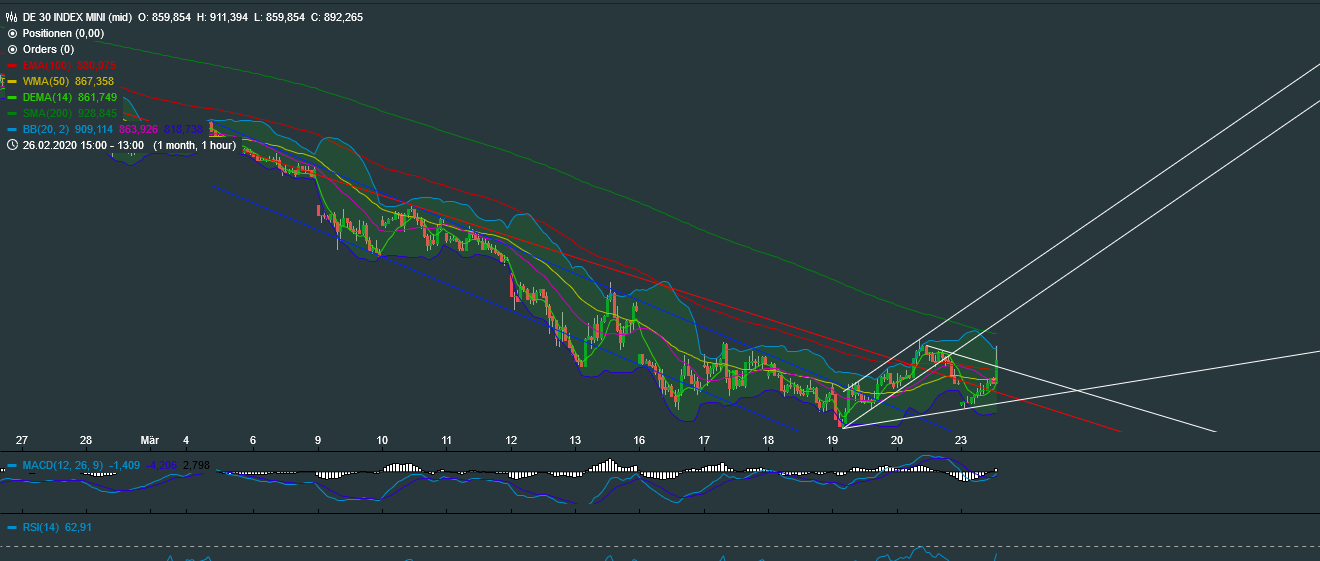The height and width of the screenshot is (561, 1320).
Task: Click date 13 on the time axis
Action: (x=575, y=440)
